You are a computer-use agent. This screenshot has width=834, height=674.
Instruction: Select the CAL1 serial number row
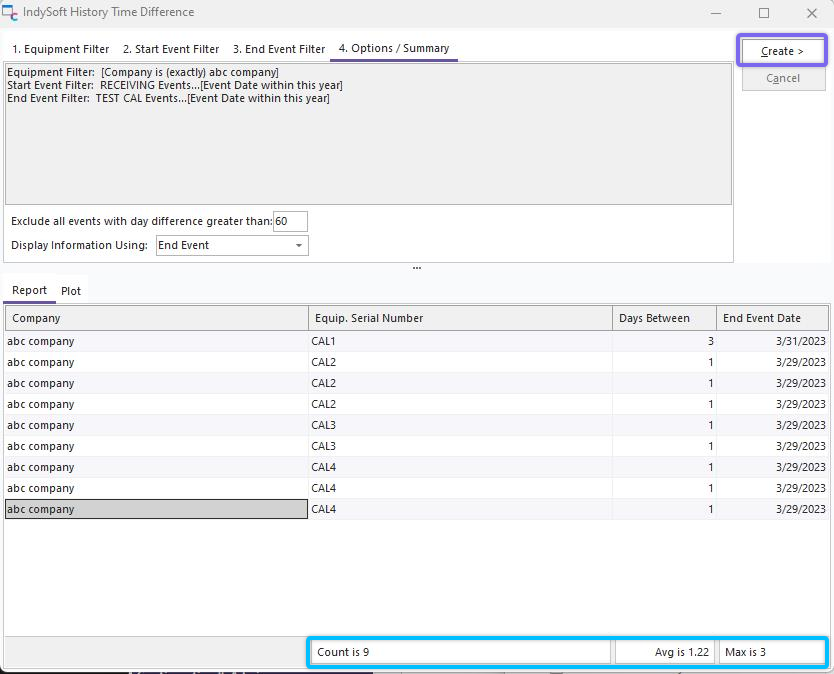460,341
